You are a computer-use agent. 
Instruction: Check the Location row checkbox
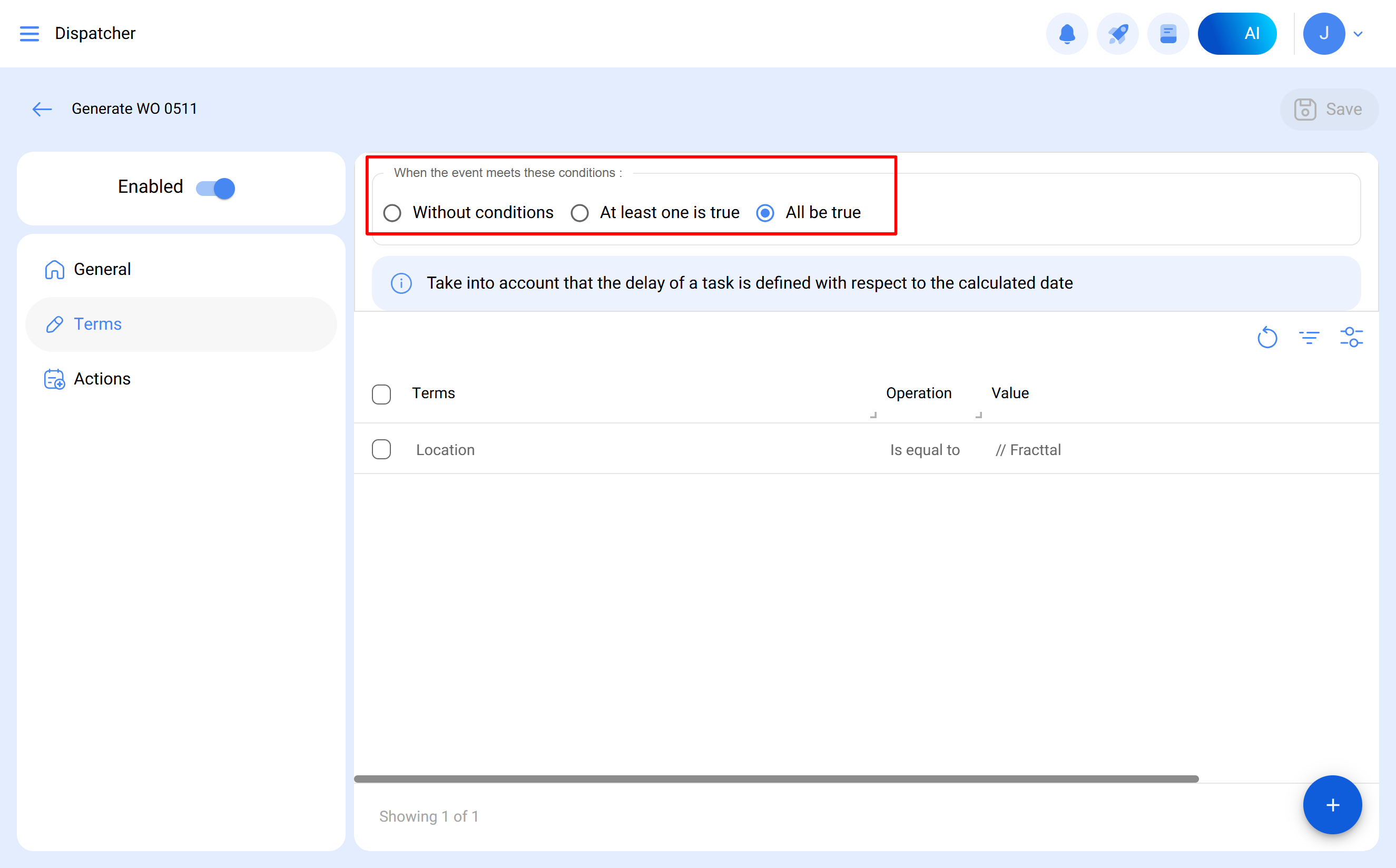coord(381,449)
